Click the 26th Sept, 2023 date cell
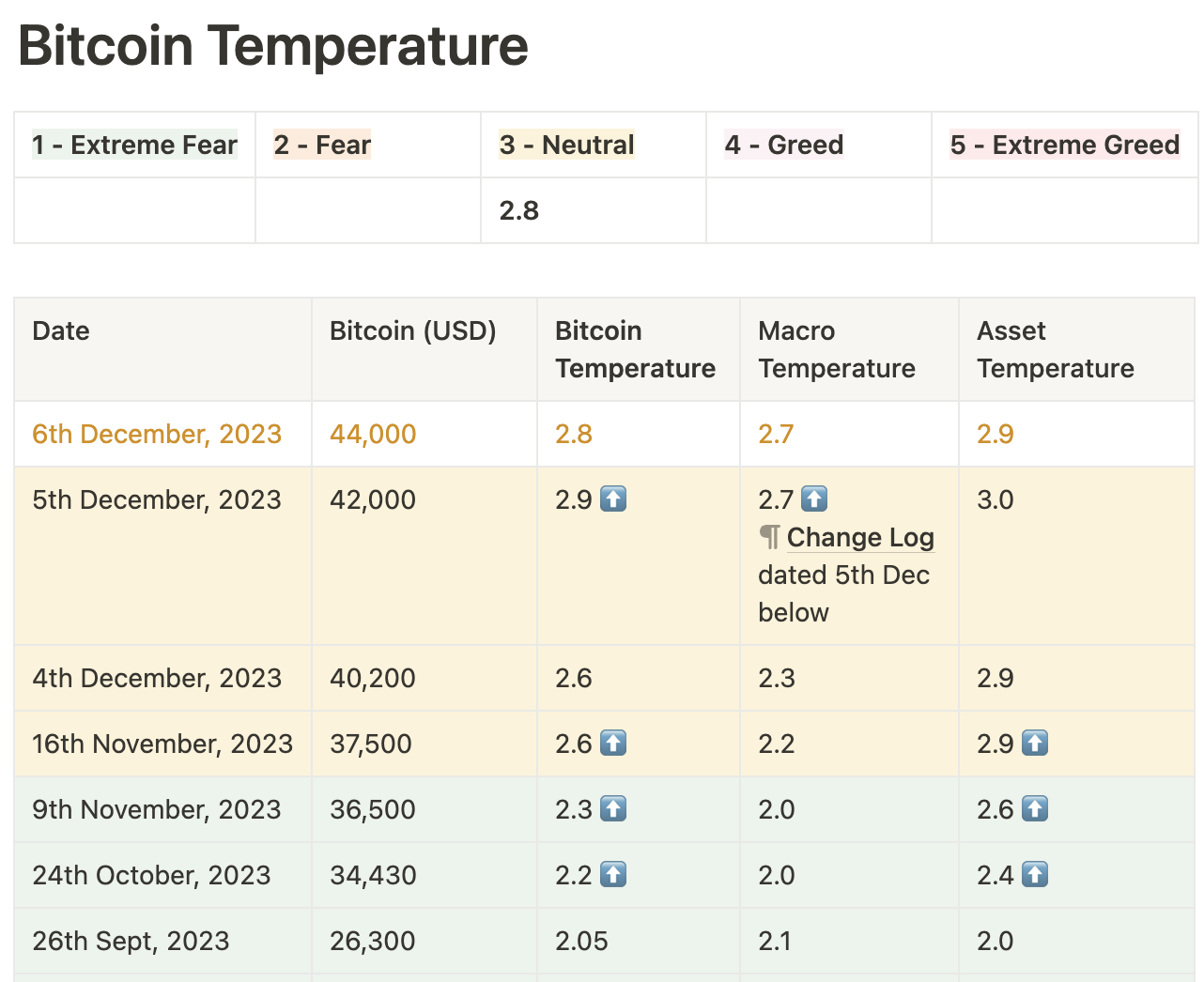1204x982 pixels. tap(131, 941)
